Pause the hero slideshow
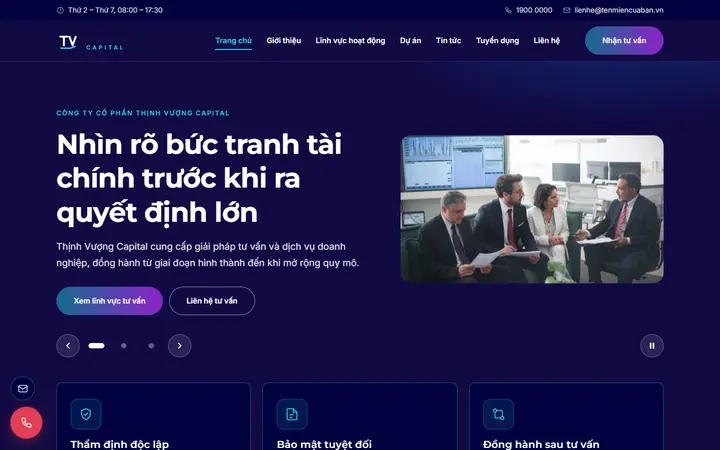 pyautogui.click(x=652, y=346)
